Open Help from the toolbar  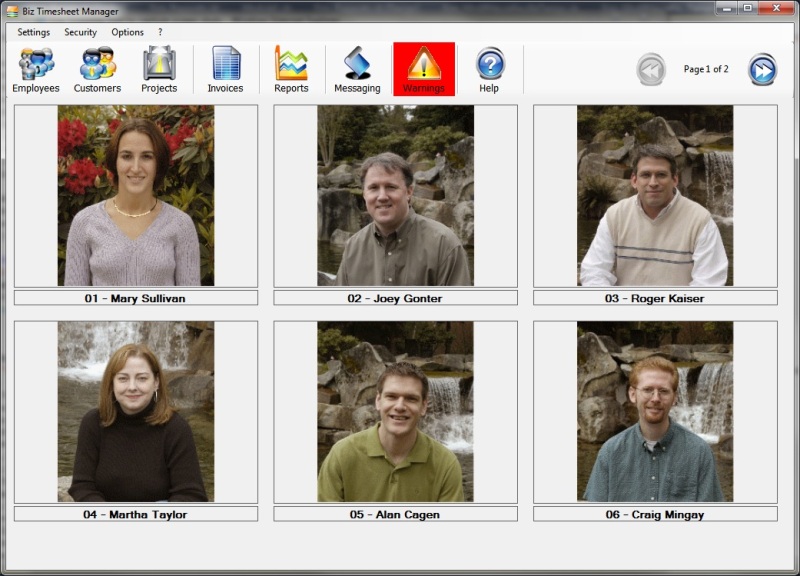pos(489,70)
